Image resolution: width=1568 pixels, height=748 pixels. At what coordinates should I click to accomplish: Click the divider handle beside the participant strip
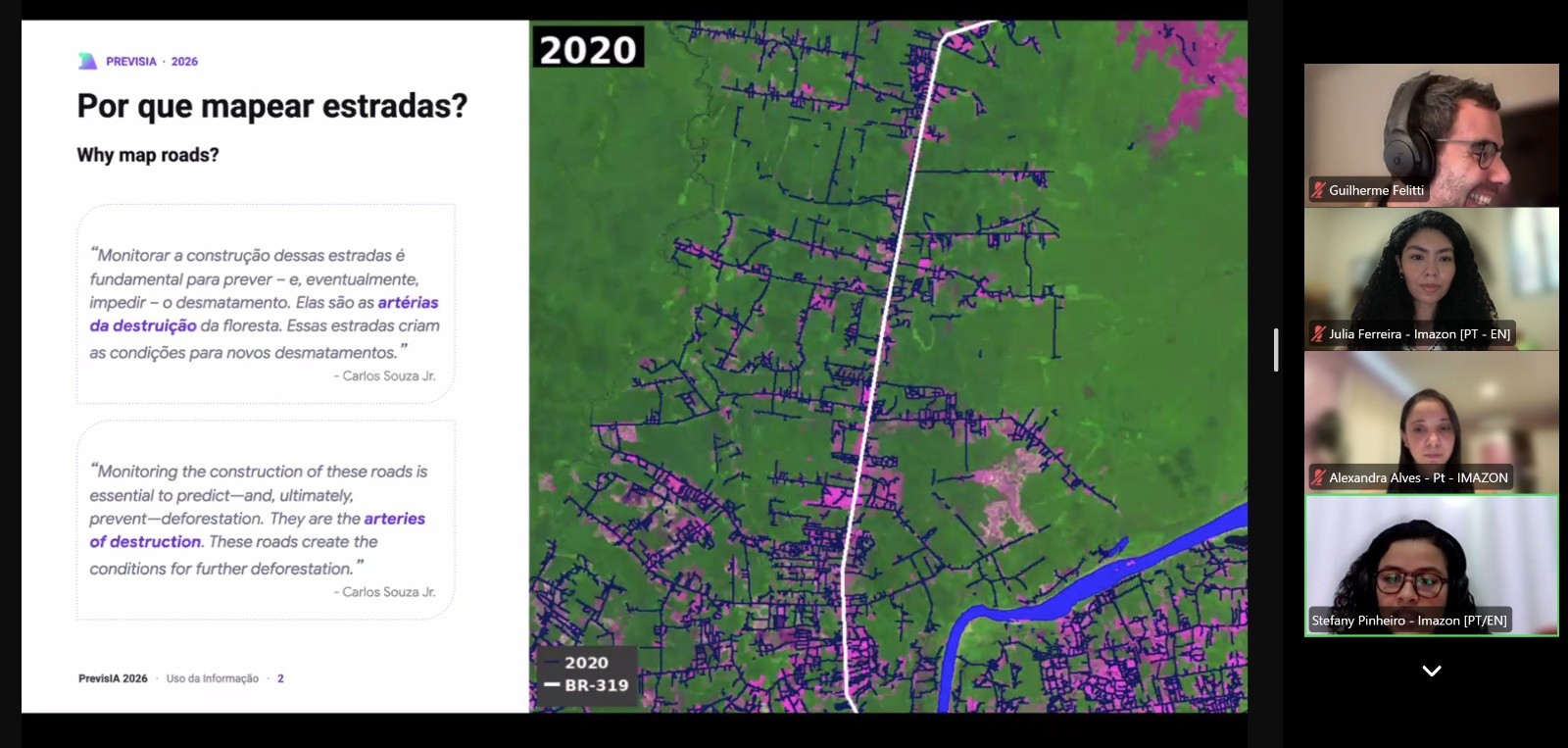pos(1276,350)
